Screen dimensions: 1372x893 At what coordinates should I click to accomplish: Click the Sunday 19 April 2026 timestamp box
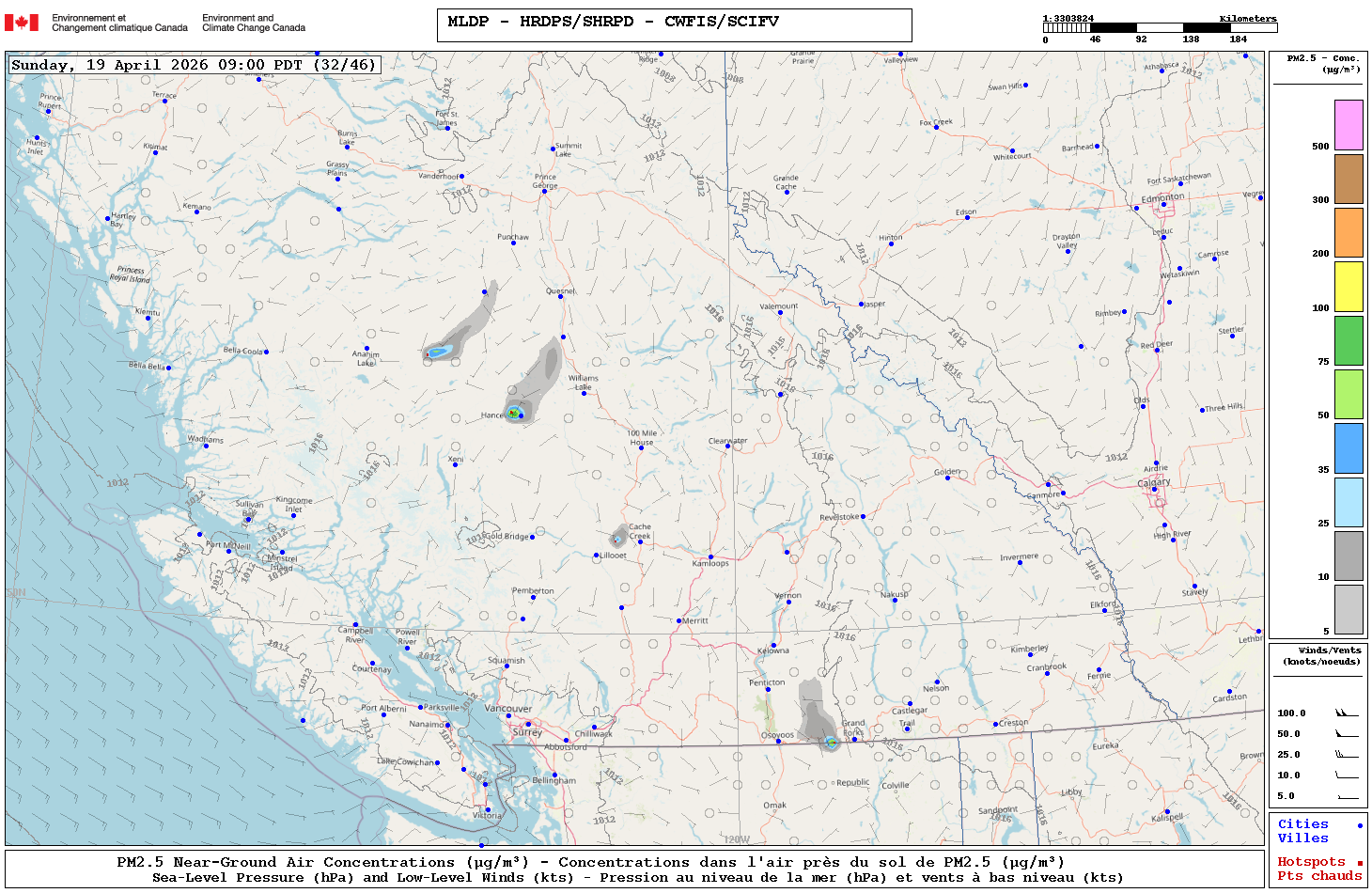click(195, 65)
